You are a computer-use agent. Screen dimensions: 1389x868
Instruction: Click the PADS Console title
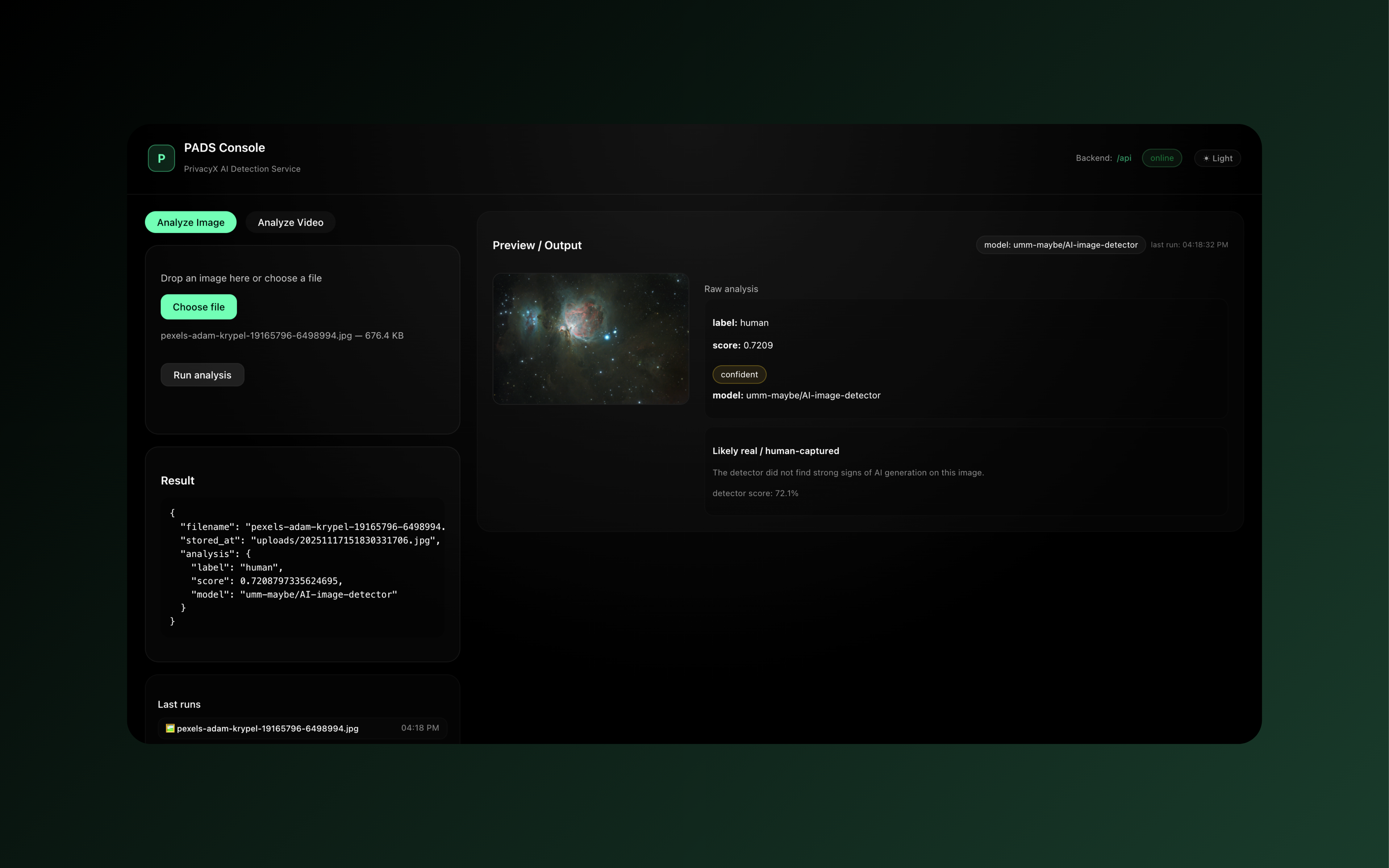pyautogui.click(x=224, y=148)
